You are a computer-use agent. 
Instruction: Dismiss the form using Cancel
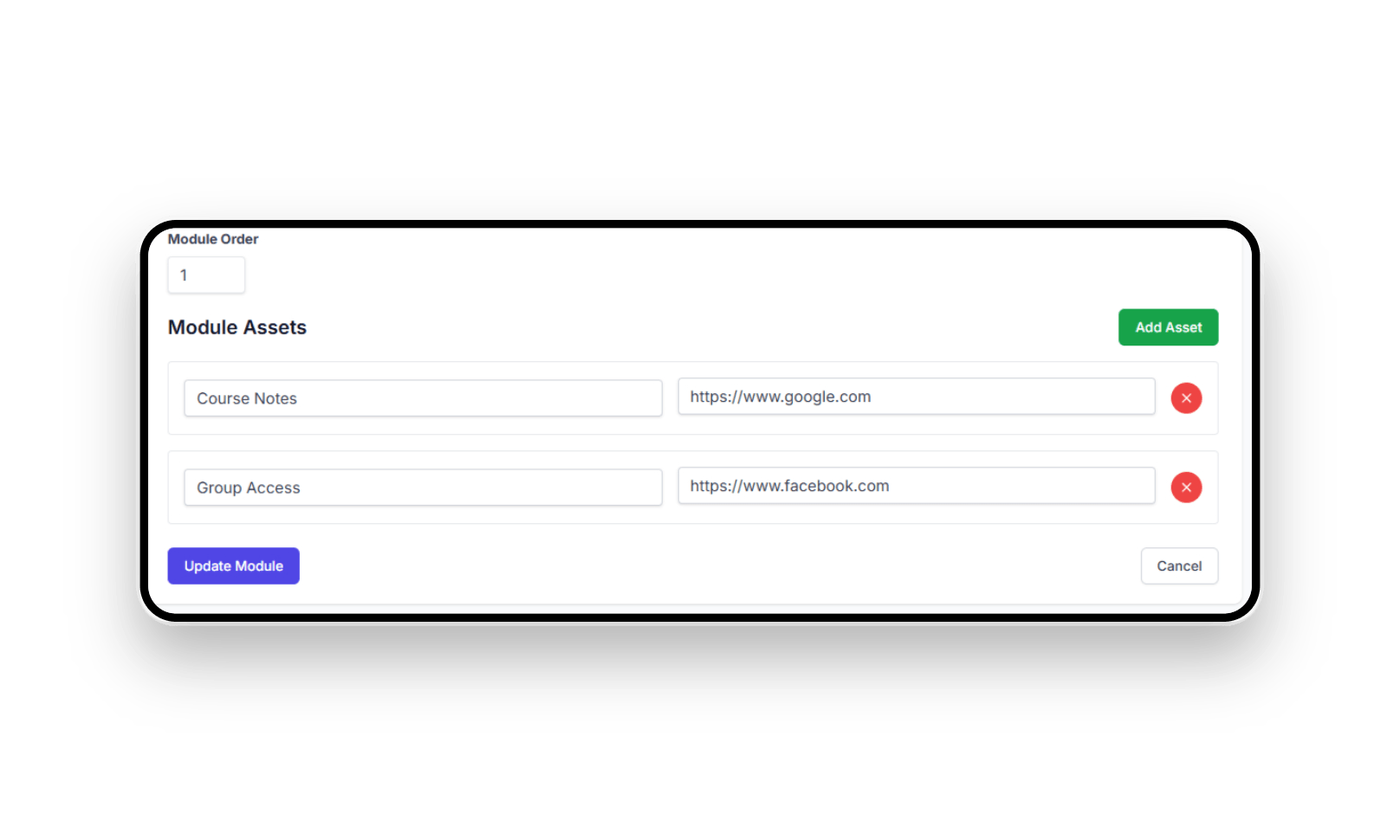[x=1178, y=565]
